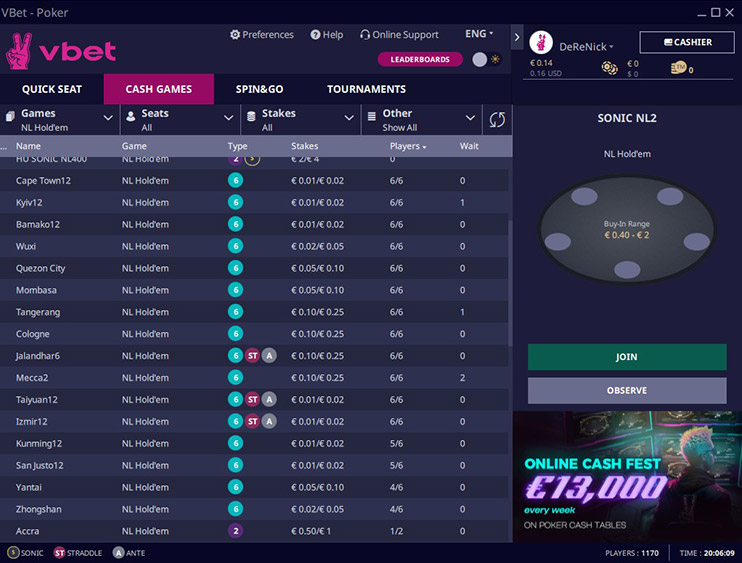Open the Tournaments tab
The width and height of the screenshot is (742, 563).
click(366, 89)
